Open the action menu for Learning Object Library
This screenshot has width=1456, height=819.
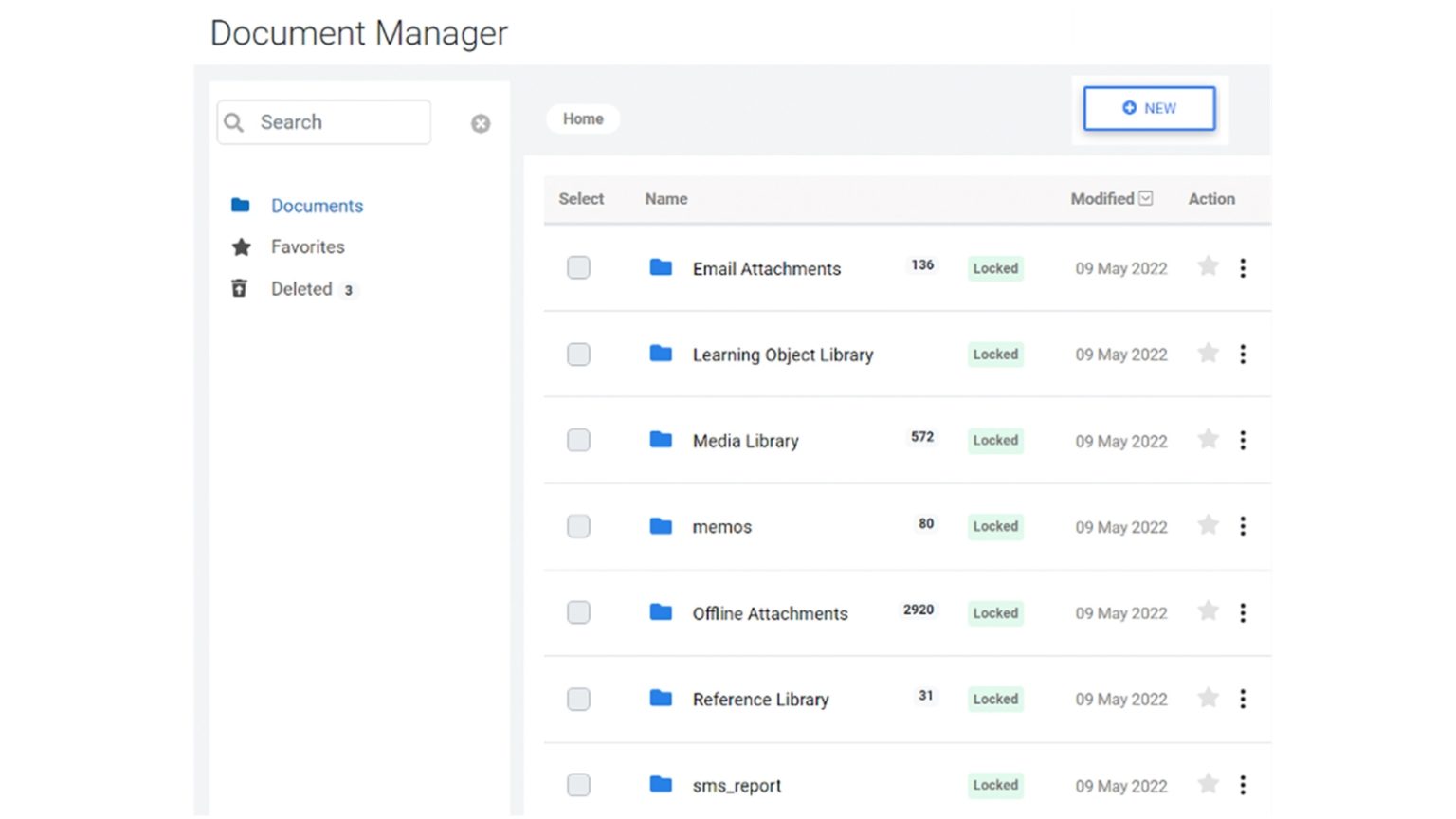click(x=1243, y=354)
